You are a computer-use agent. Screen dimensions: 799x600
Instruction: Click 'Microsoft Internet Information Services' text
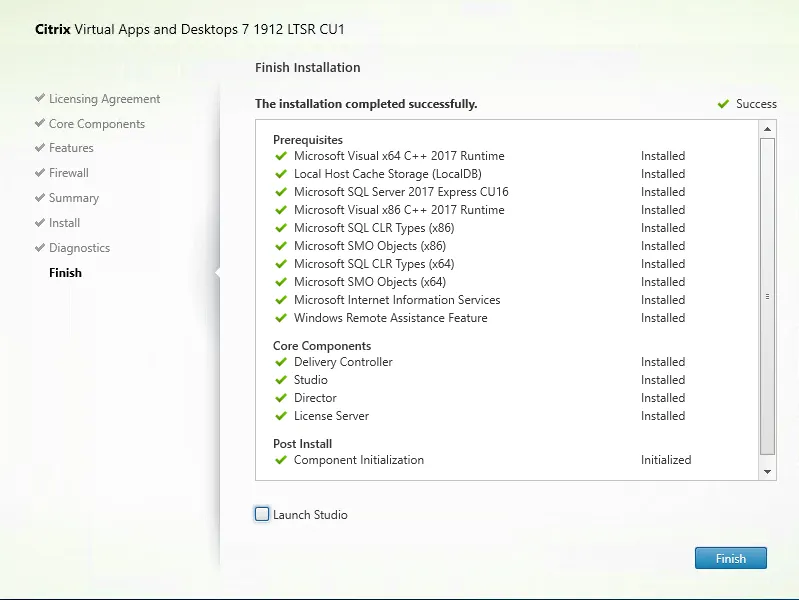[x=397, y=300]
